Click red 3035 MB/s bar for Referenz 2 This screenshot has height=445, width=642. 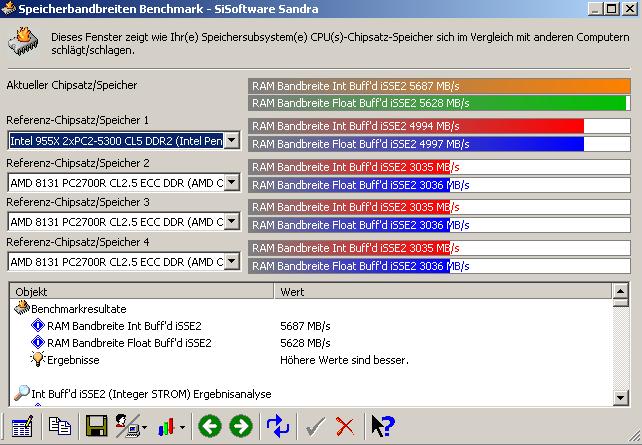tap(439, 167)
